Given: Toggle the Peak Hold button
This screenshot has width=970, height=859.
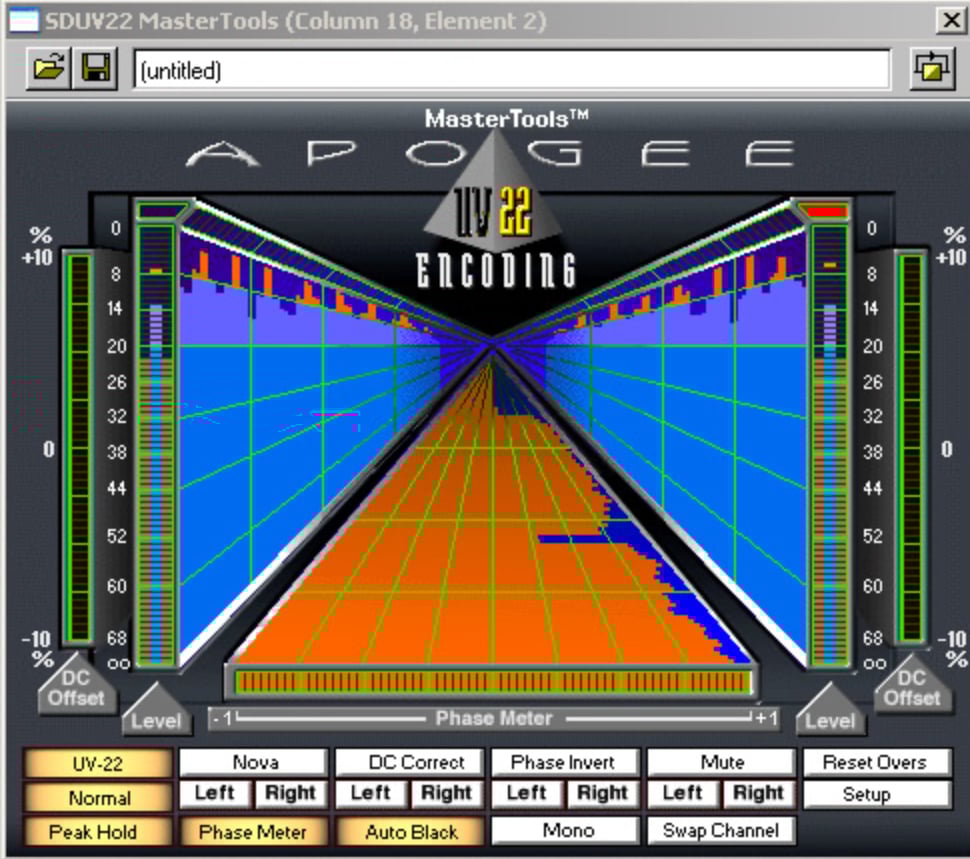Looking at the screenshot, I should tap(98, 832).
